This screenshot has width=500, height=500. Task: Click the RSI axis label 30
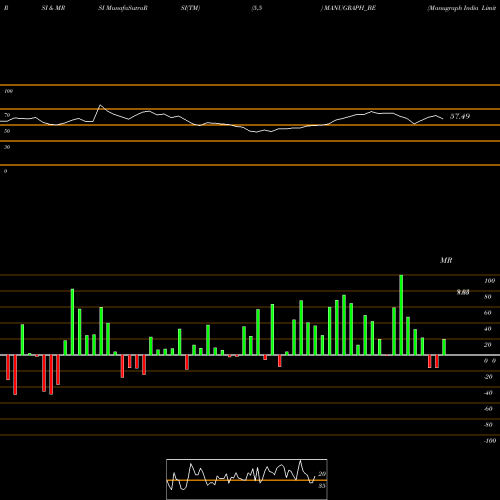7,147
